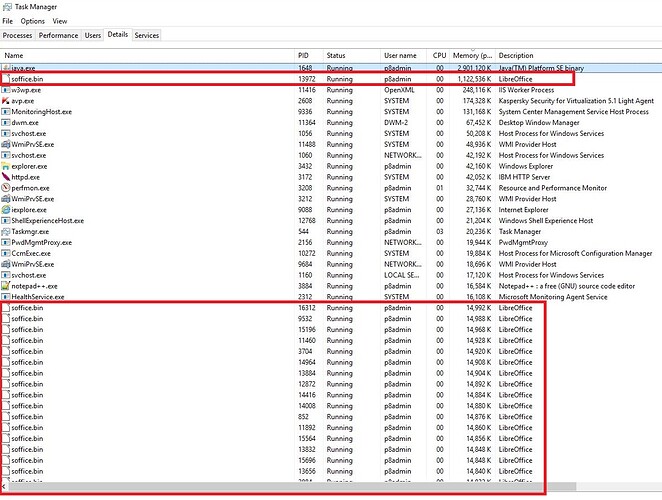This screenshot has height=500, width=662.
Task: Click the notepad++.exe icon
Action: pyautogui.click(x=5, y=286)
